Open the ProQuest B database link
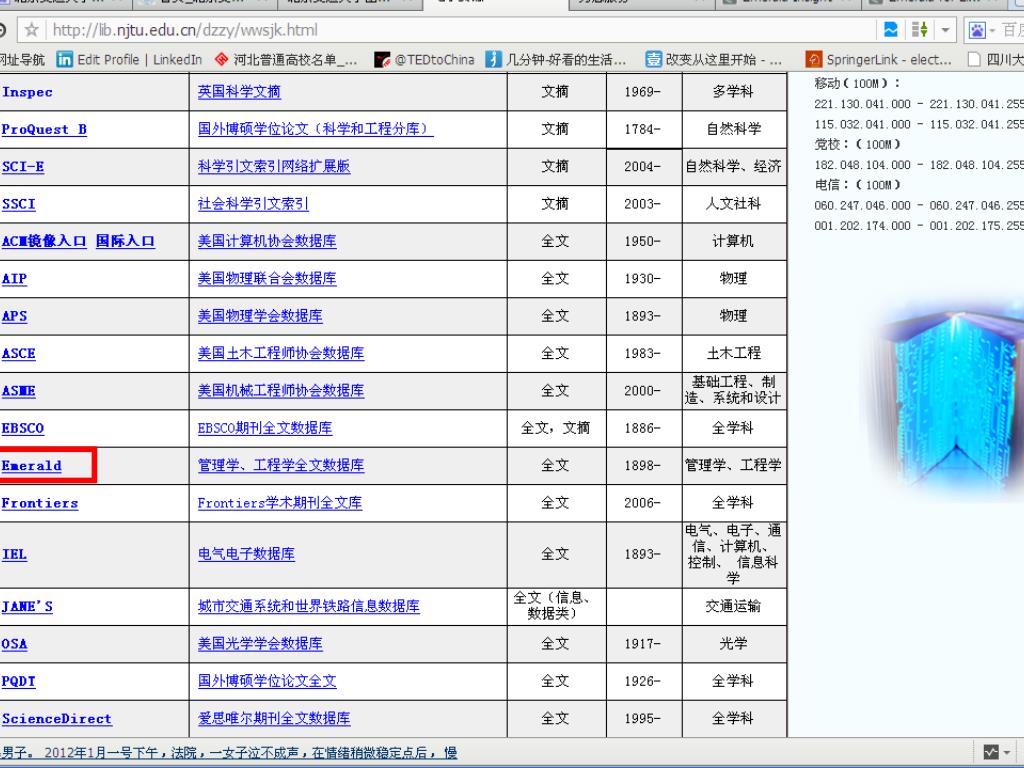The width and height of the screenshot is (1024, 768). (x=44, y=129)
